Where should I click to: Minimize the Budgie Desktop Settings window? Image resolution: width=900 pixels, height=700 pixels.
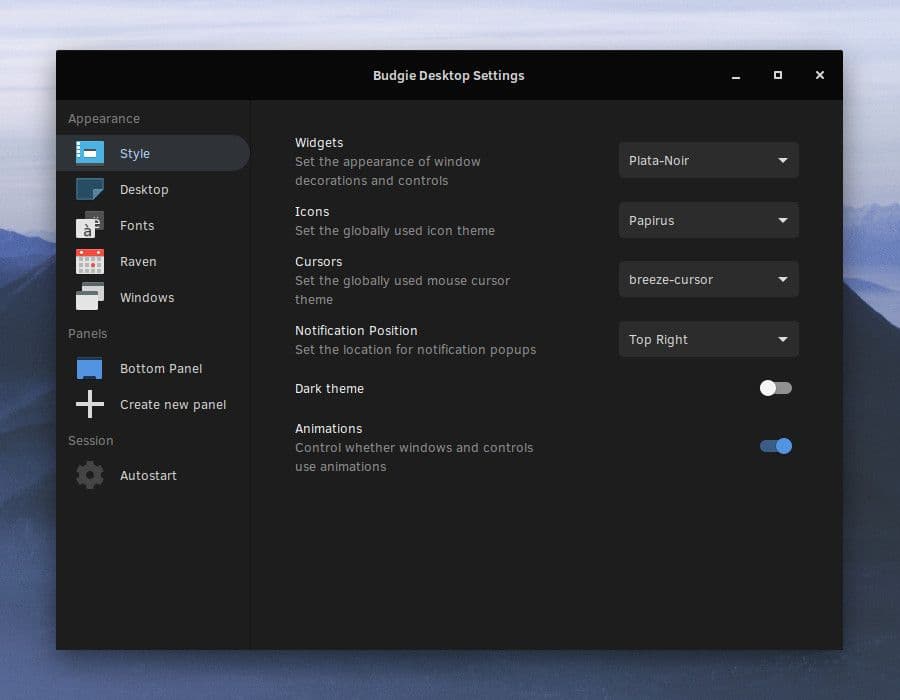click(x=736, y=76)
